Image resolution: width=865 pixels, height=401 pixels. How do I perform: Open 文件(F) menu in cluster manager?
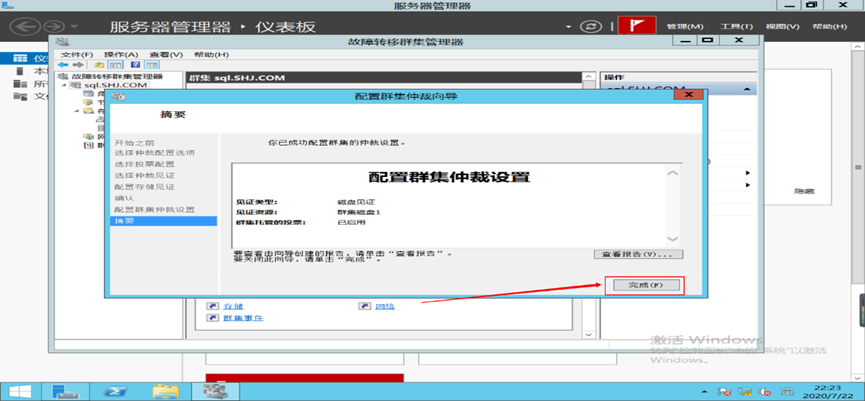pos(77,55)
